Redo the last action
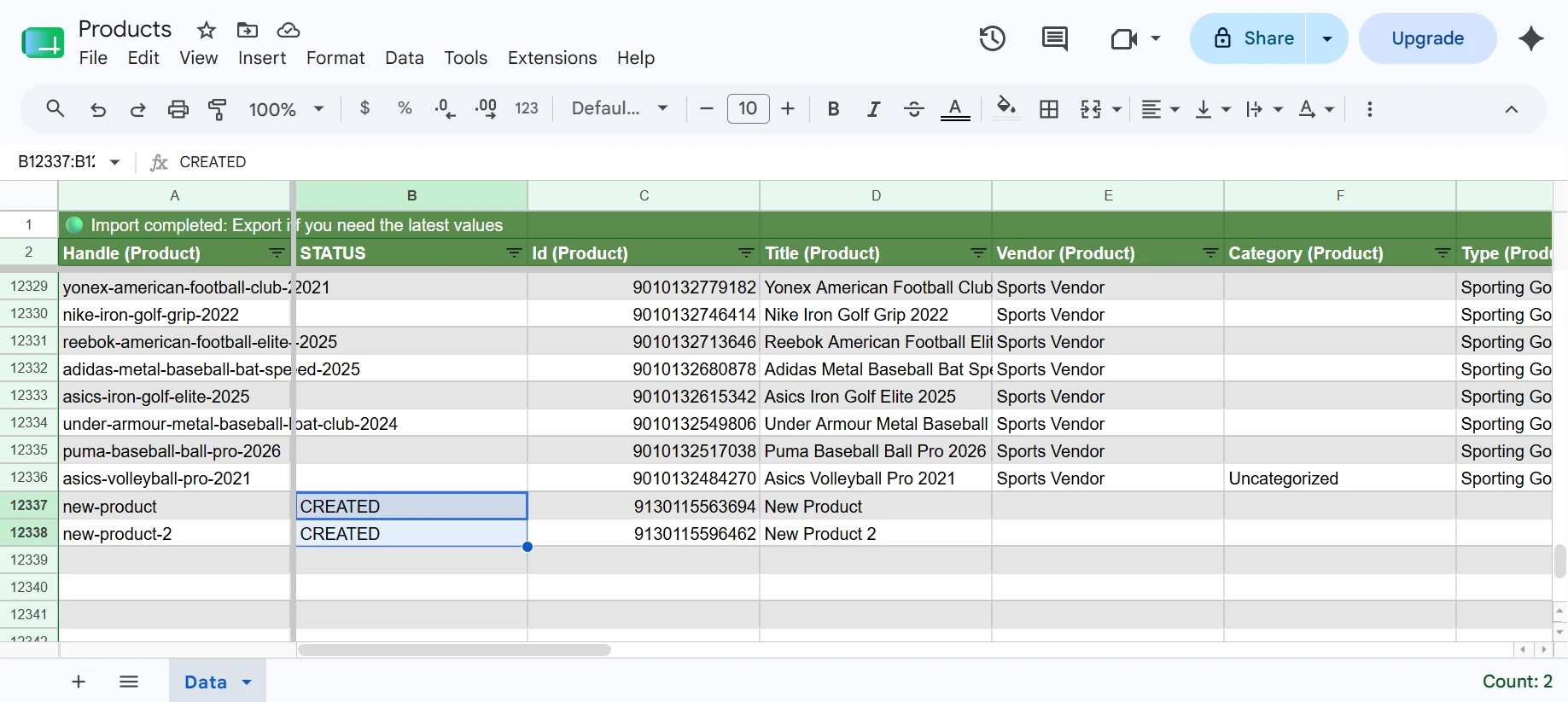This screenshot has width=1568, height=702. (137, 109)
